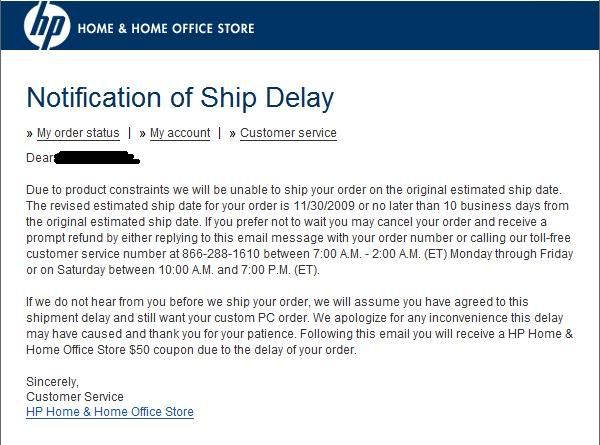Open the My order status link
600x445 pixels.
pyautogui.click(x=78, y=133)
